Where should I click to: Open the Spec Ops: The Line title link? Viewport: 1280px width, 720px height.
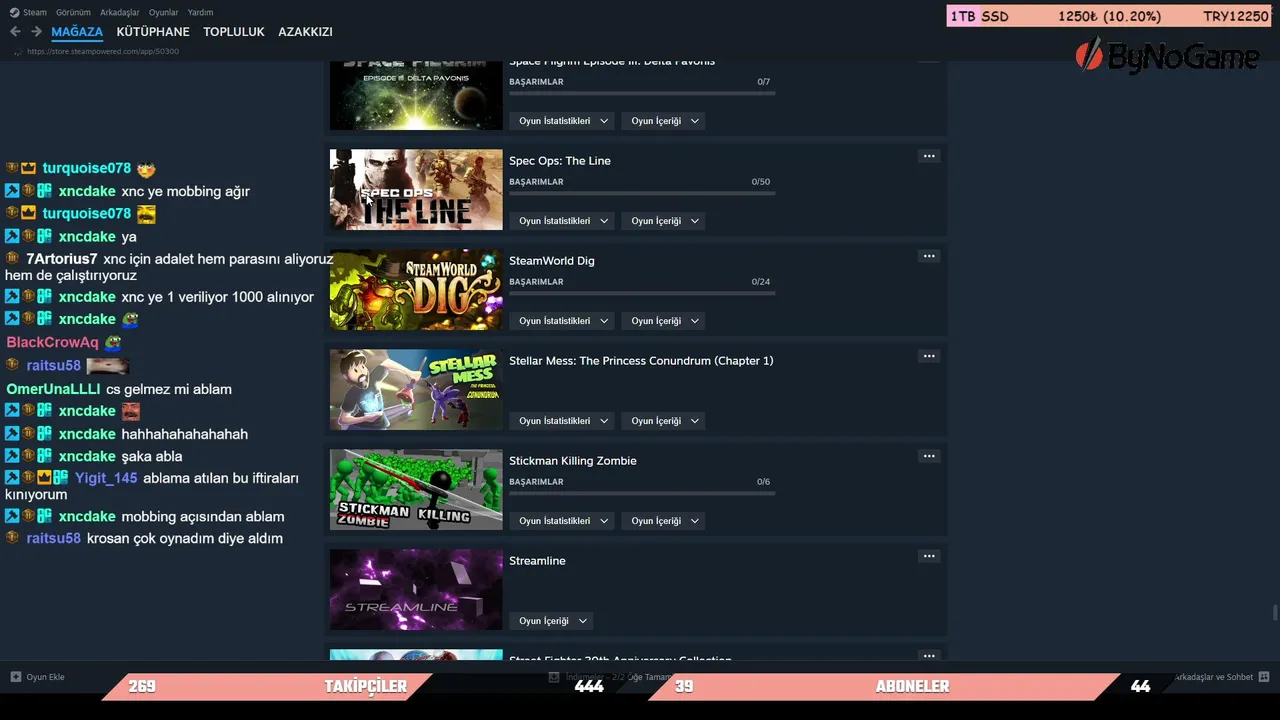click(560, 161)
